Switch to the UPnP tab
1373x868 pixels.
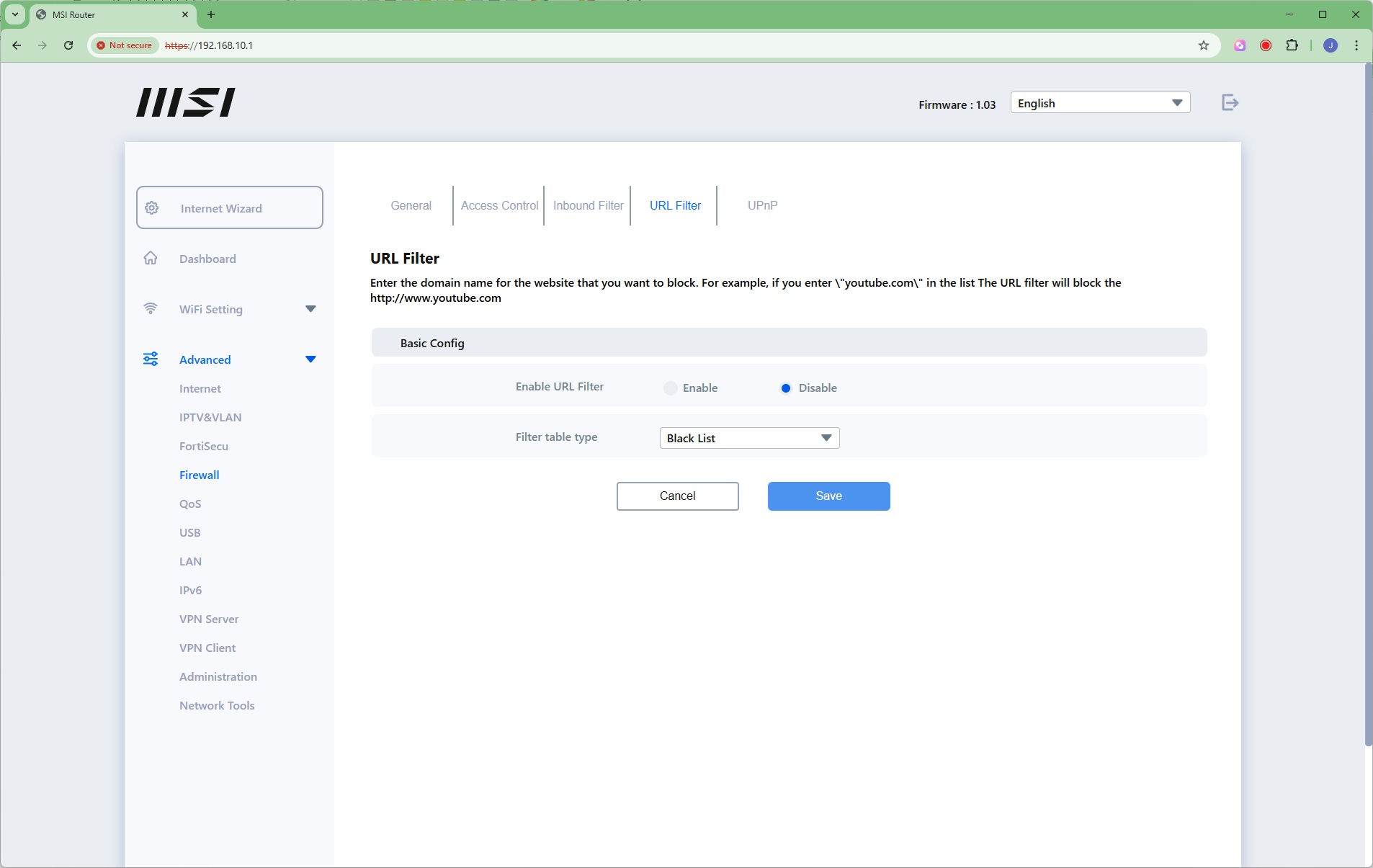762,205
